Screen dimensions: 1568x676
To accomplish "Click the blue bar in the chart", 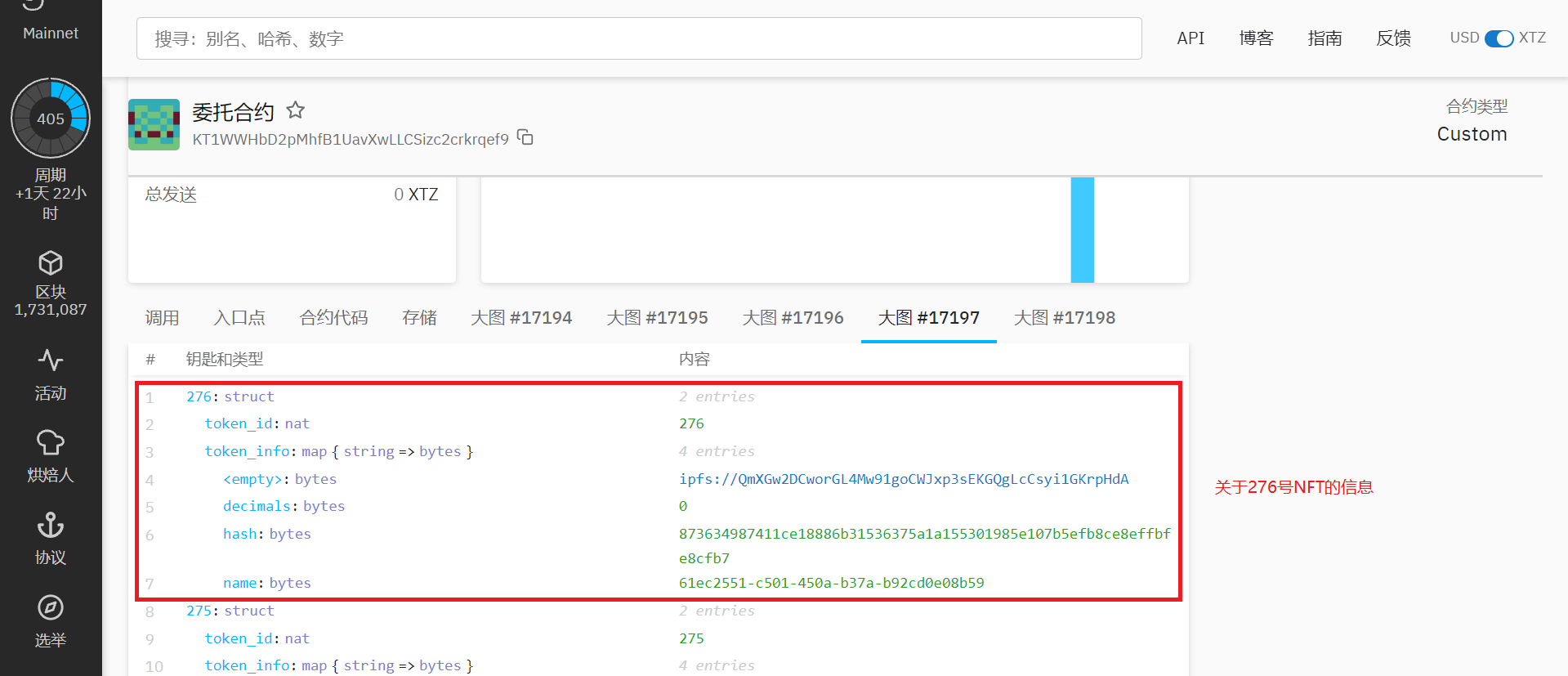I will coord(1083,230).
